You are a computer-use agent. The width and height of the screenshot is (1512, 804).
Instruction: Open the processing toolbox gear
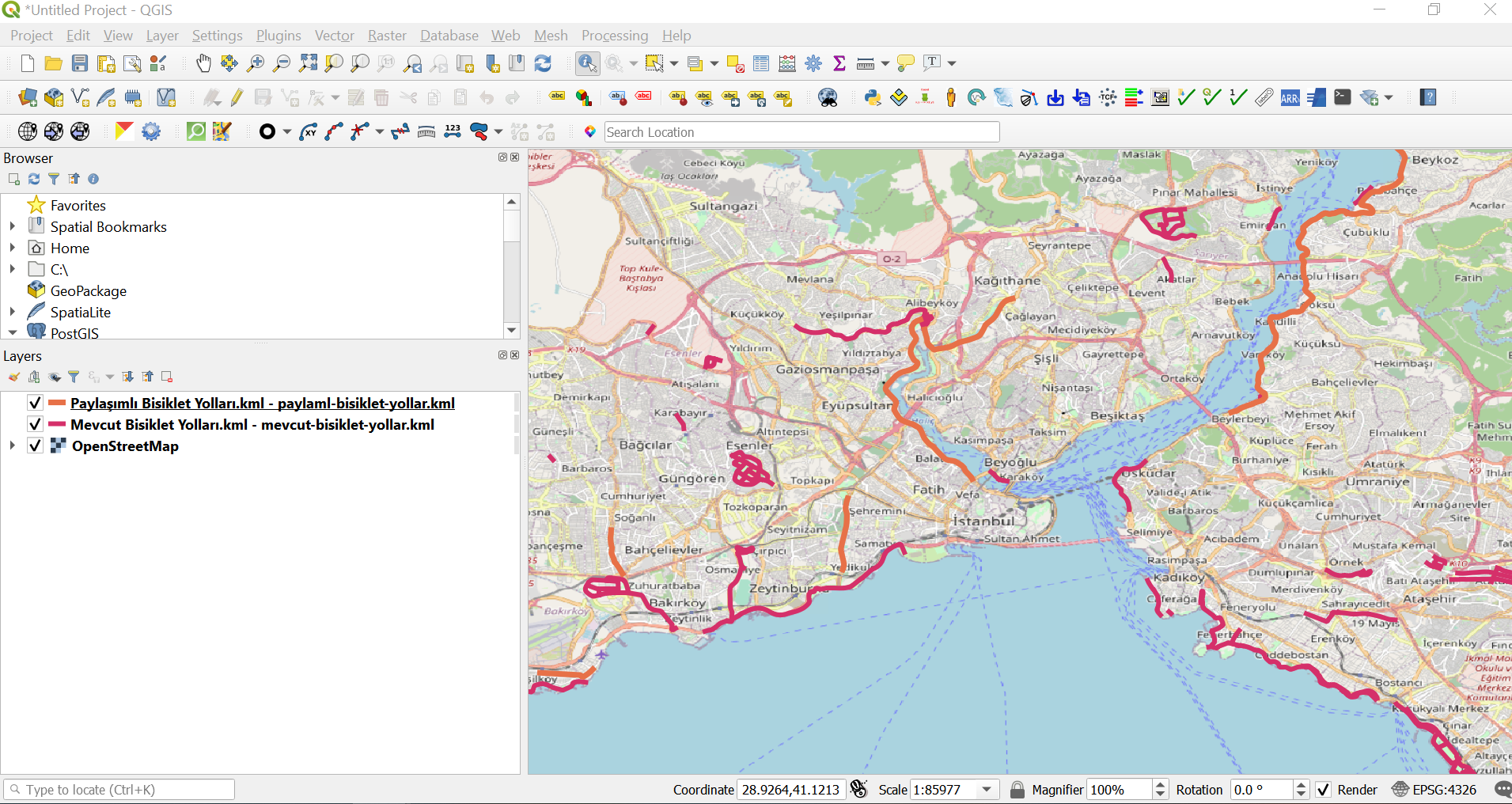[813, 63]
